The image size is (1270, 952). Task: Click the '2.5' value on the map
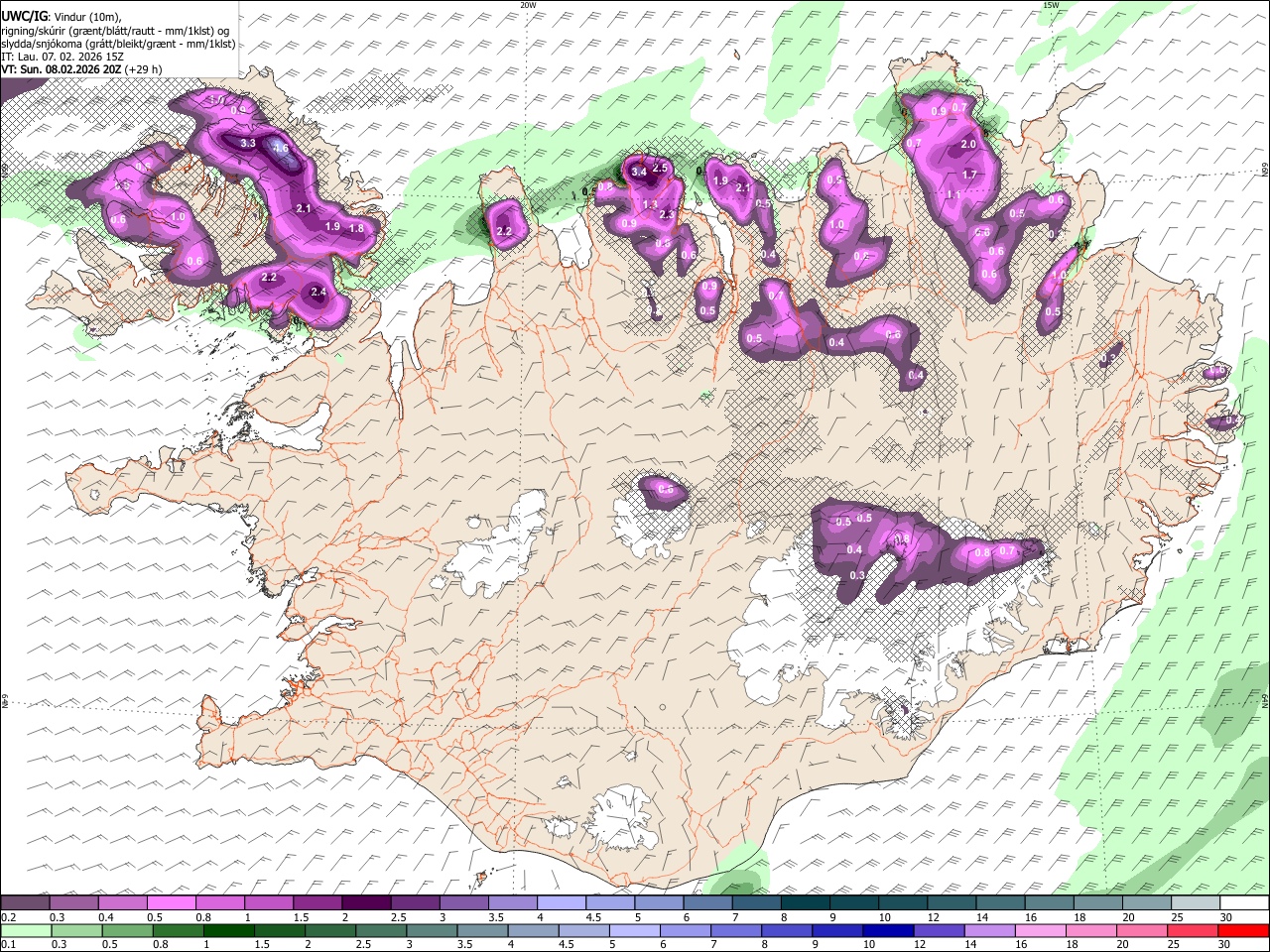(660, 170)
